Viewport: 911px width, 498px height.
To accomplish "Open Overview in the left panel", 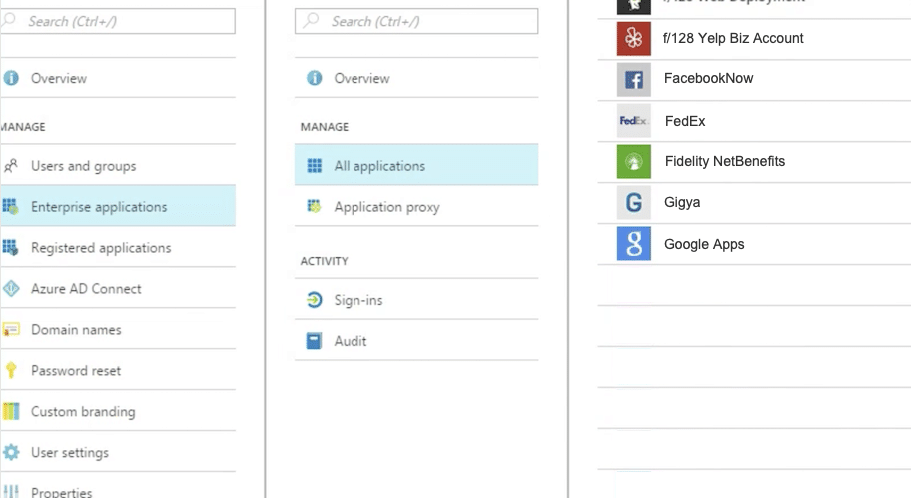I will click(x=118, y=78).
